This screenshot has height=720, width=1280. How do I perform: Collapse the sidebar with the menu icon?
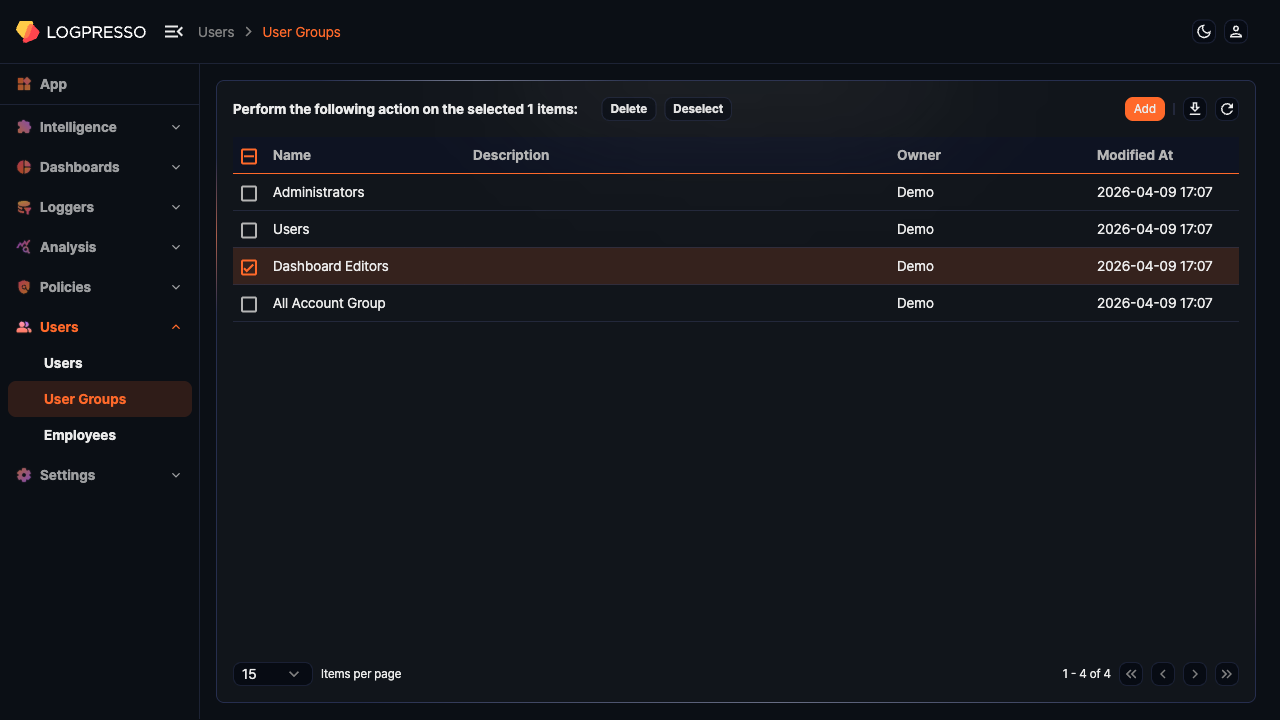174,32
